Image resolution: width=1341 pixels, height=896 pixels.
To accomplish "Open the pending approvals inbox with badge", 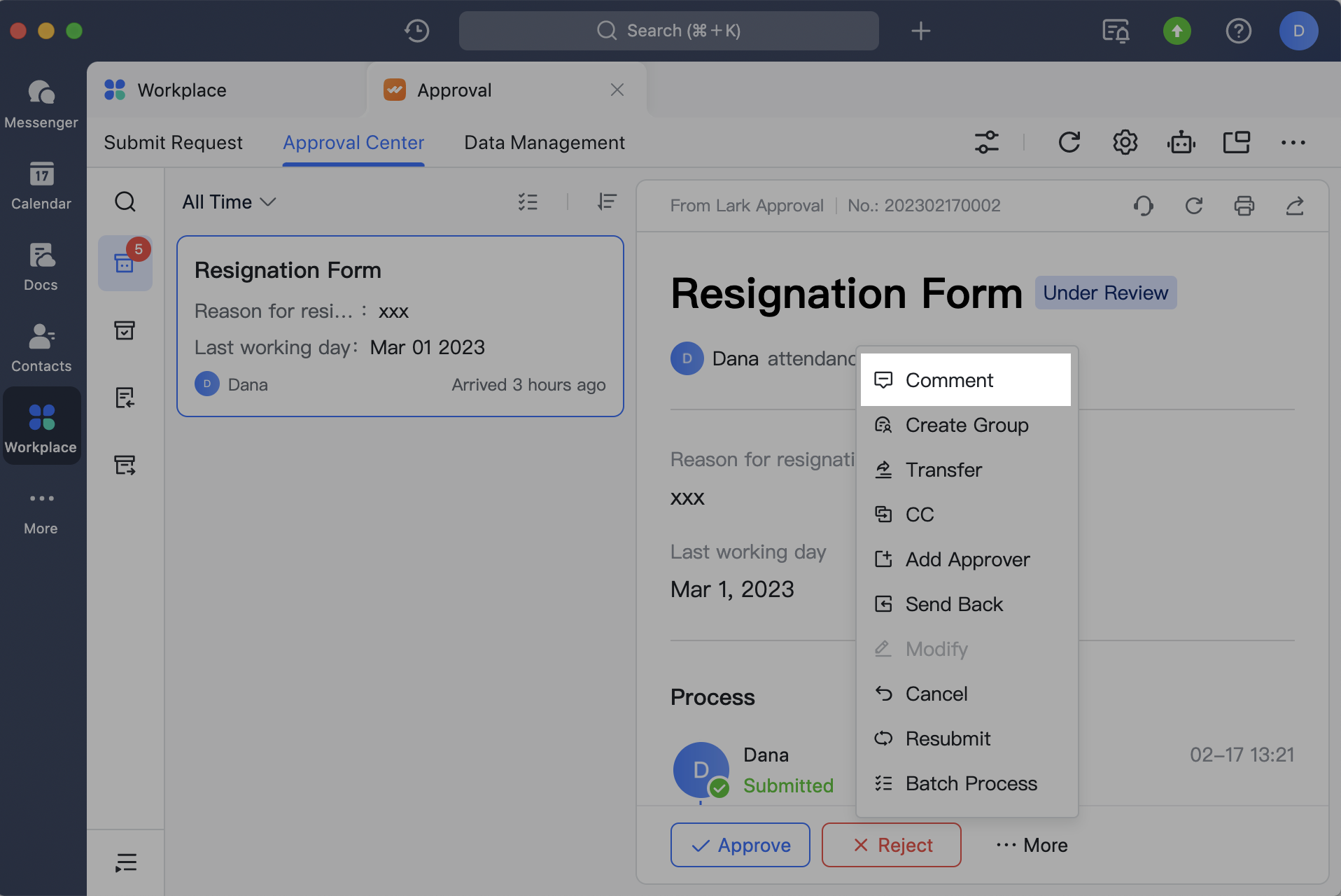I will [125, 263].
